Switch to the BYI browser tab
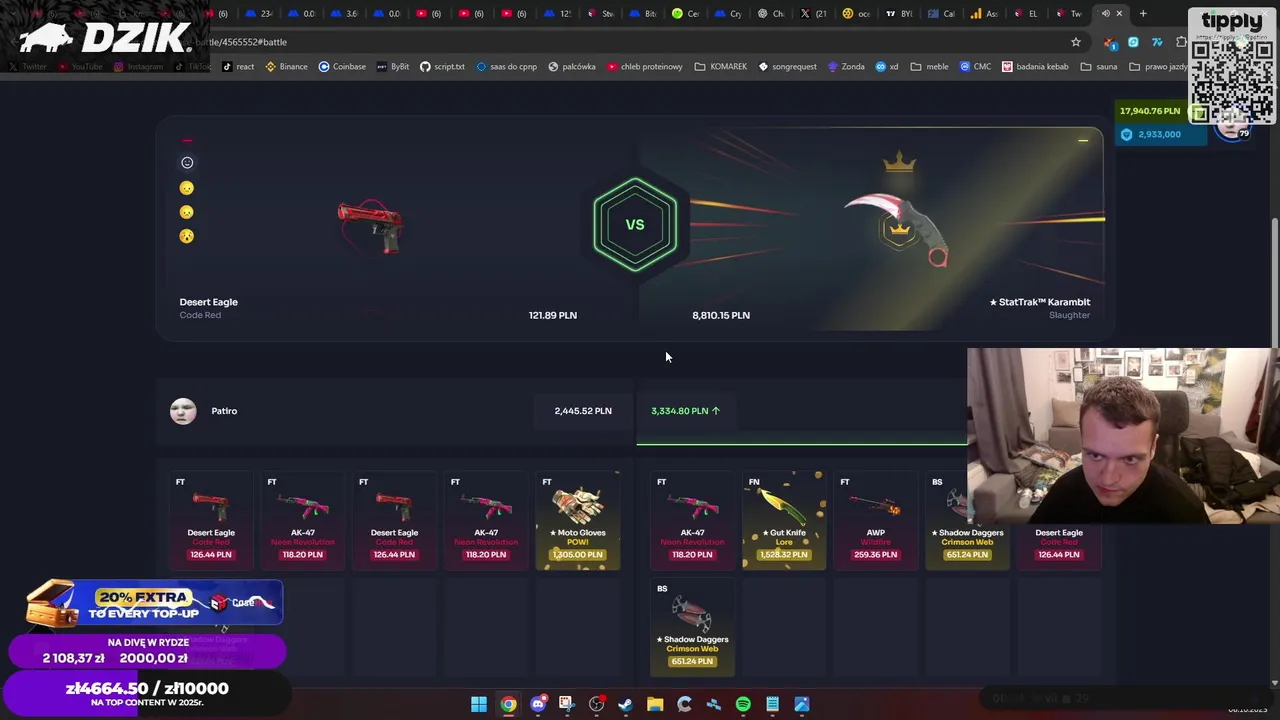This screenshot has width=1280, height=720. [898, 13]
